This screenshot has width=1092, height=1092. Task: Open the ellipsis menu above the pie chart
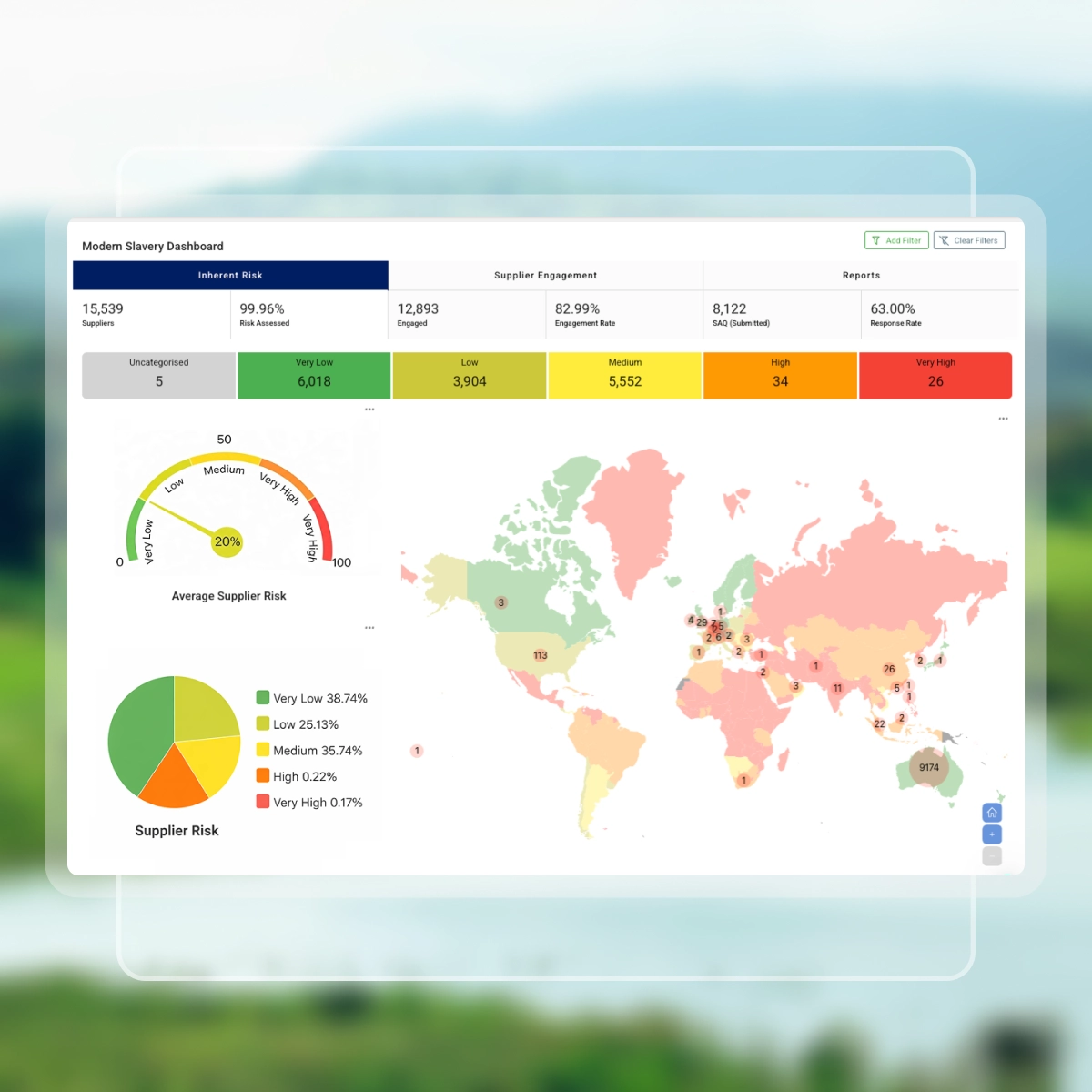click(369, 628)
